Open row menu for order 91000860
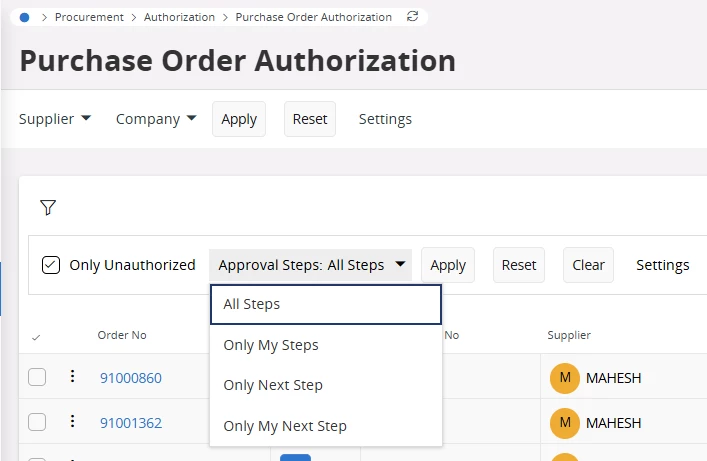This screenshot has width=707, height=461. pyautogui.click(x=72, y=376)
